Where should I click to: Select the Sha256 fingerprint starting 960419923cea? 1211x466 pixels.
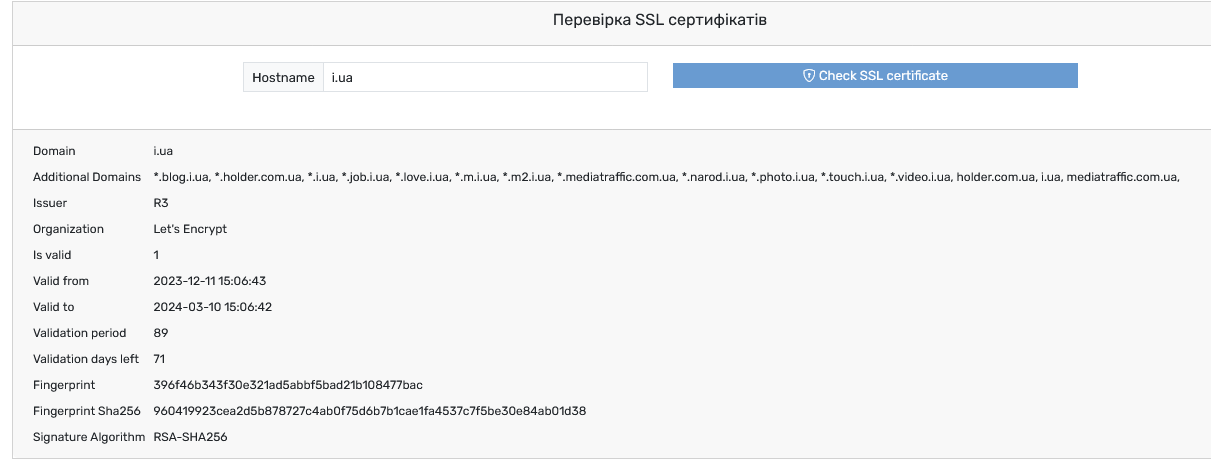pyautogui.click(x=370, y=411)
